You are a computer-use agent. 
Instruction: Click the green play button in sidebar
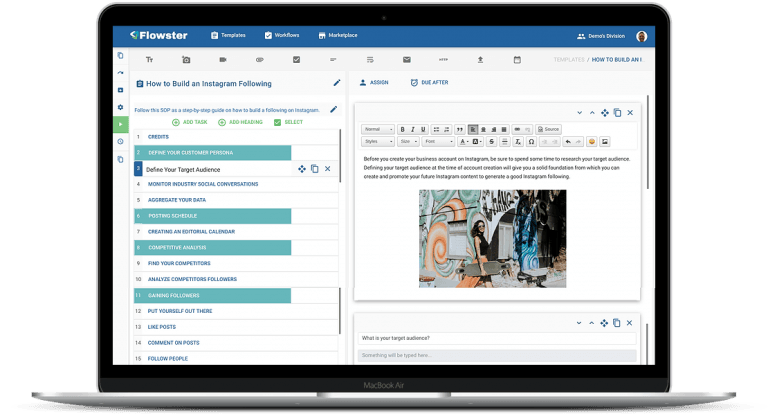point(120,124)
